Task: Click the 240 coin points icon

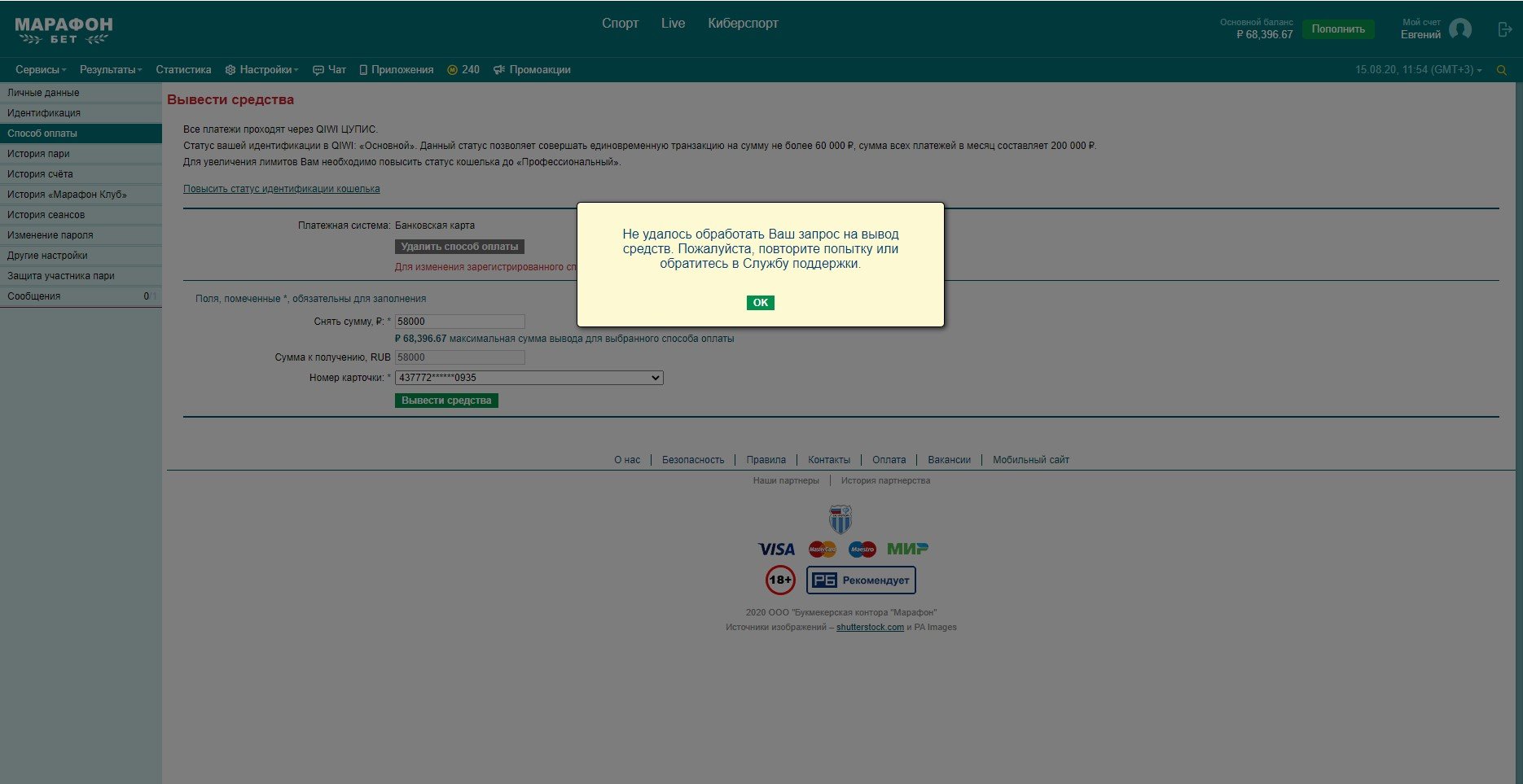Action: coord(453,70)
